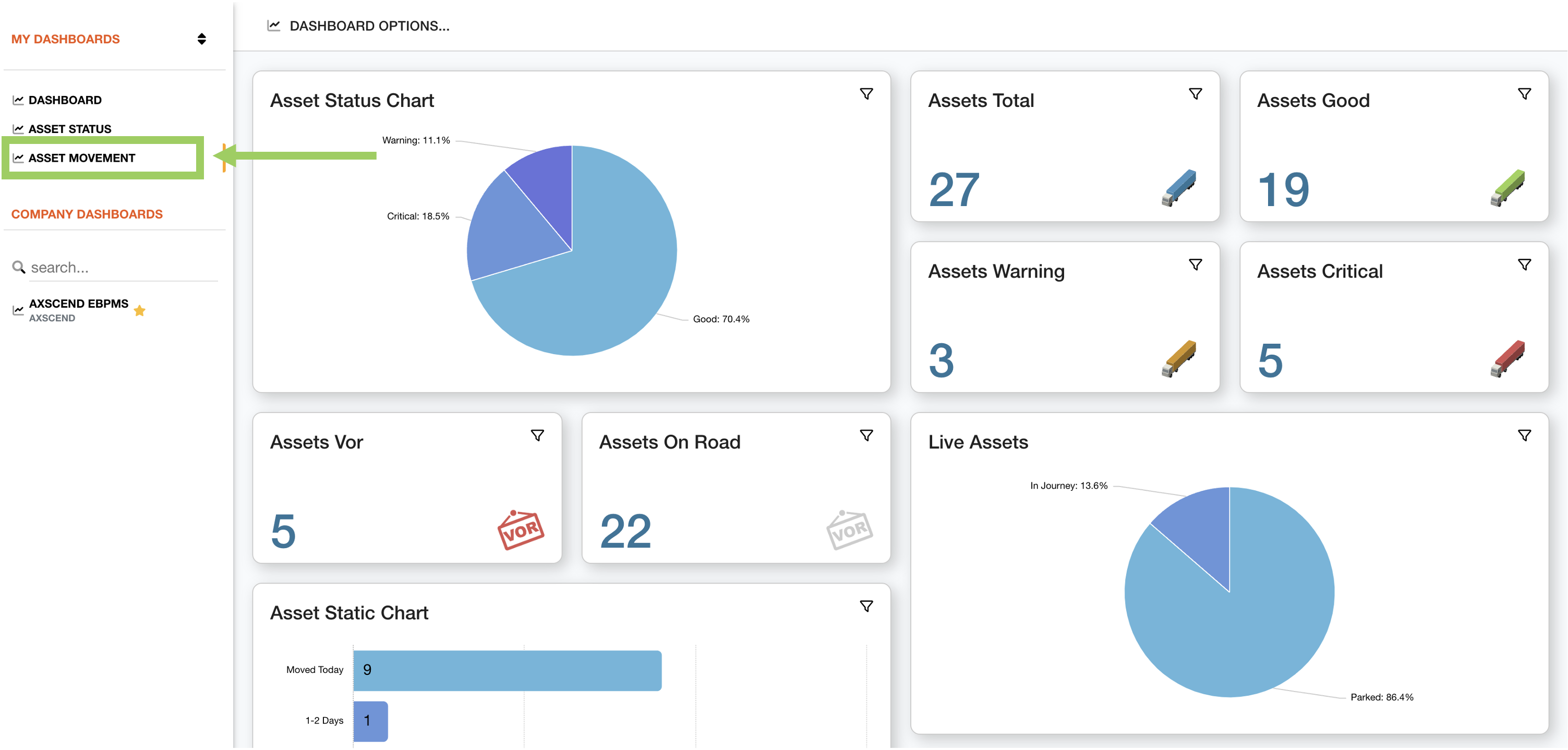This screenshot has height=750, width=1568.
Task: Expand the My Dashboards sort arrows
Action: (x=201, y=39)
